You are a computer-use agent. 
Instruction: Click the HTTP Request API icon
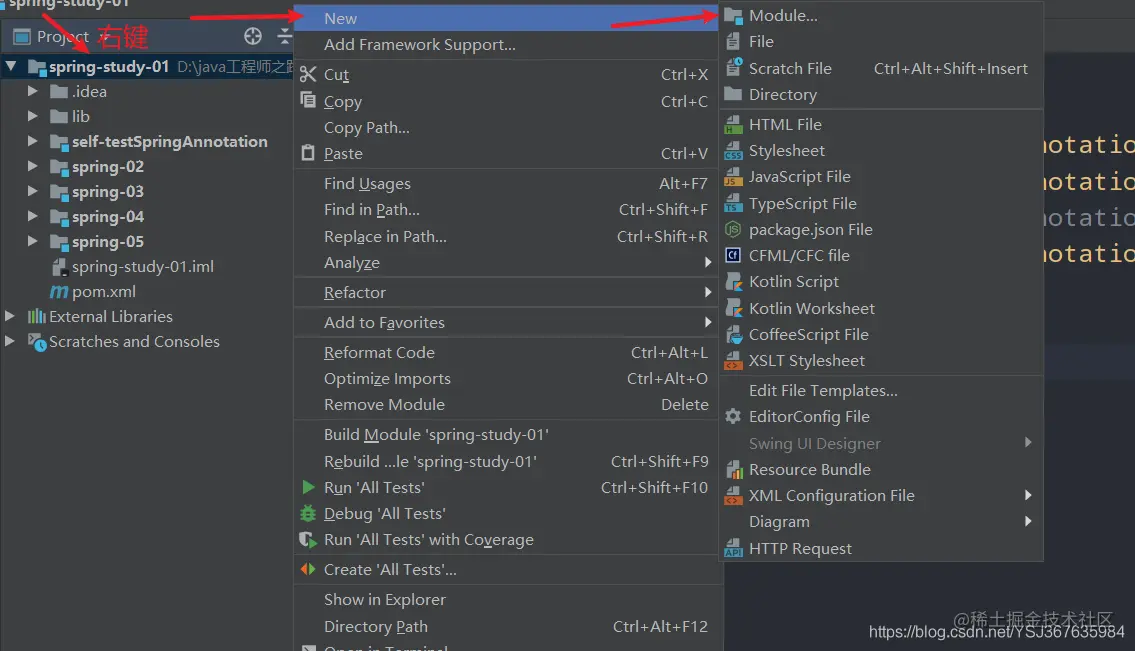point(733,548)
